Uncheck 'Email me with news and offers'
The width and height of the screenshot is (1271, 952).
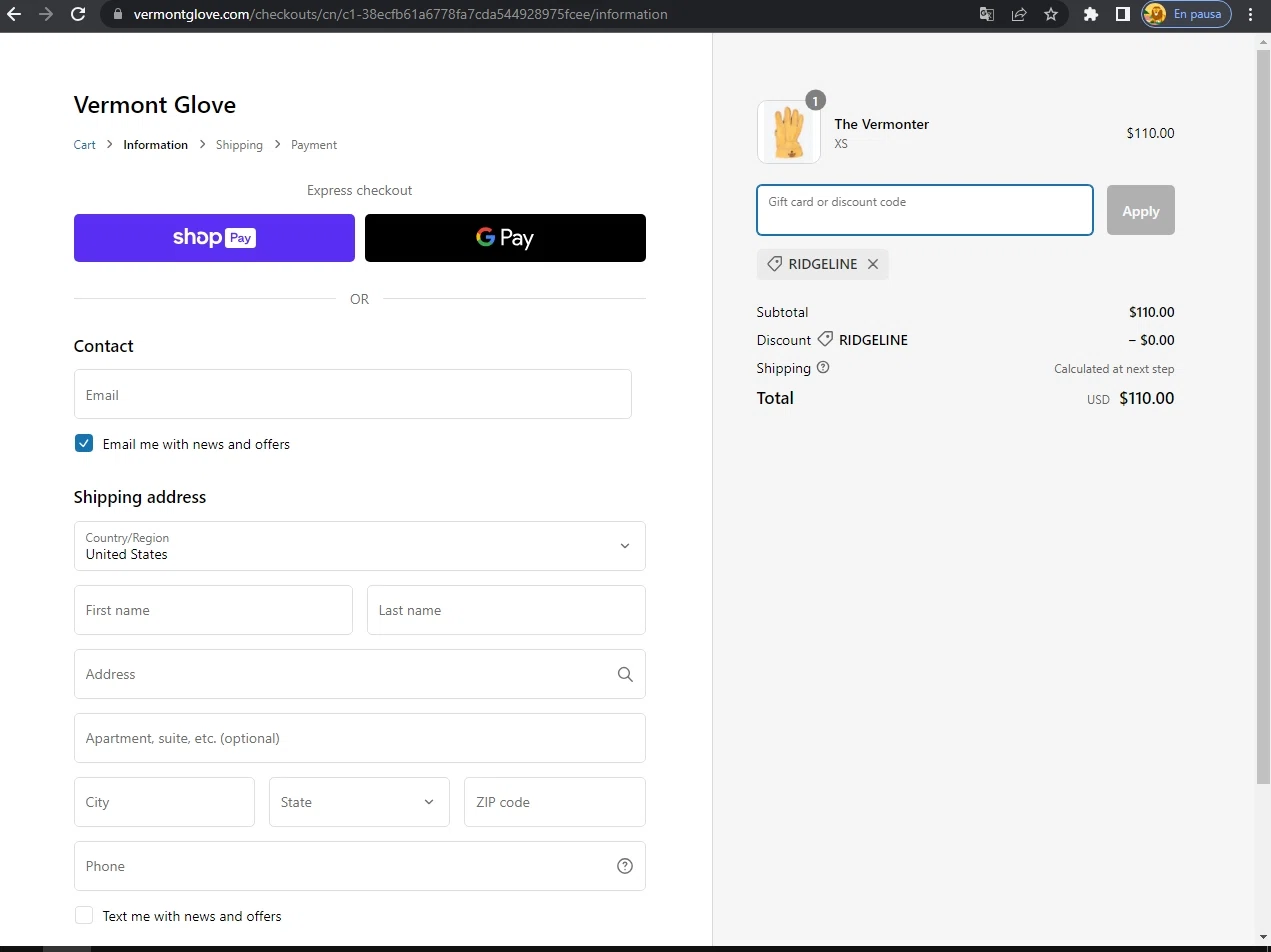click(x=84, y=443)
